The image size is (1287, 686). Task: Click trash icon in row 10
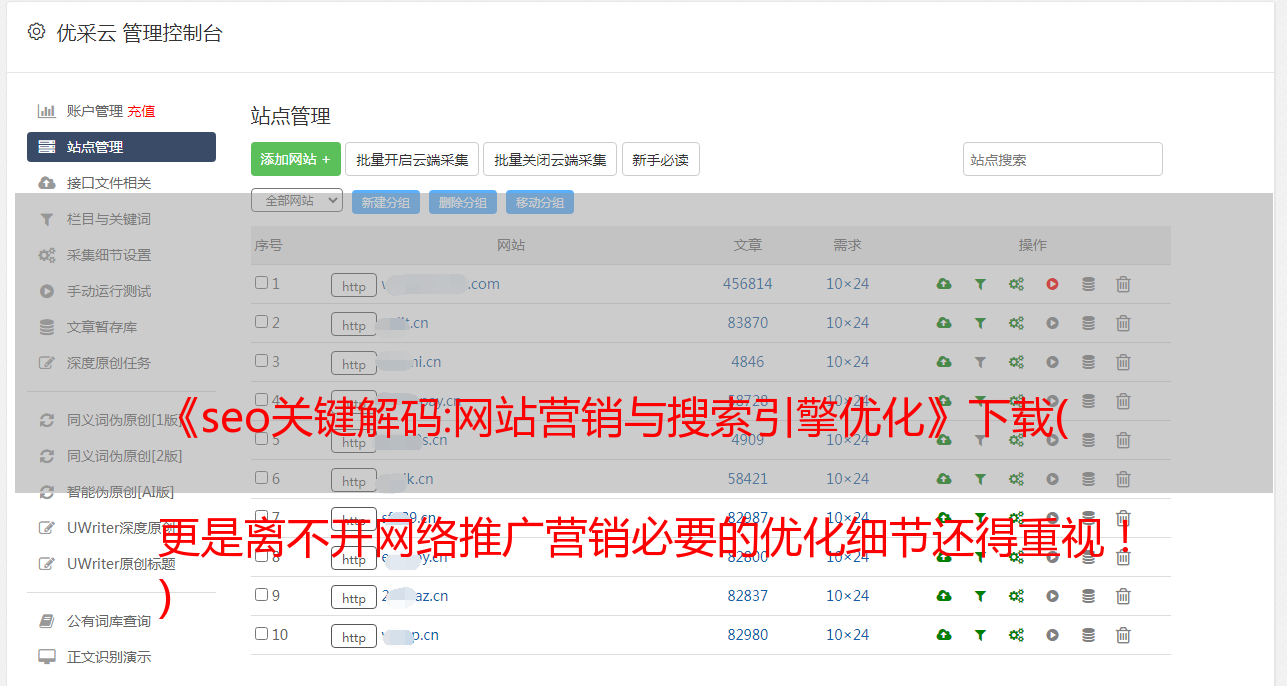(x=1123, y=635)
